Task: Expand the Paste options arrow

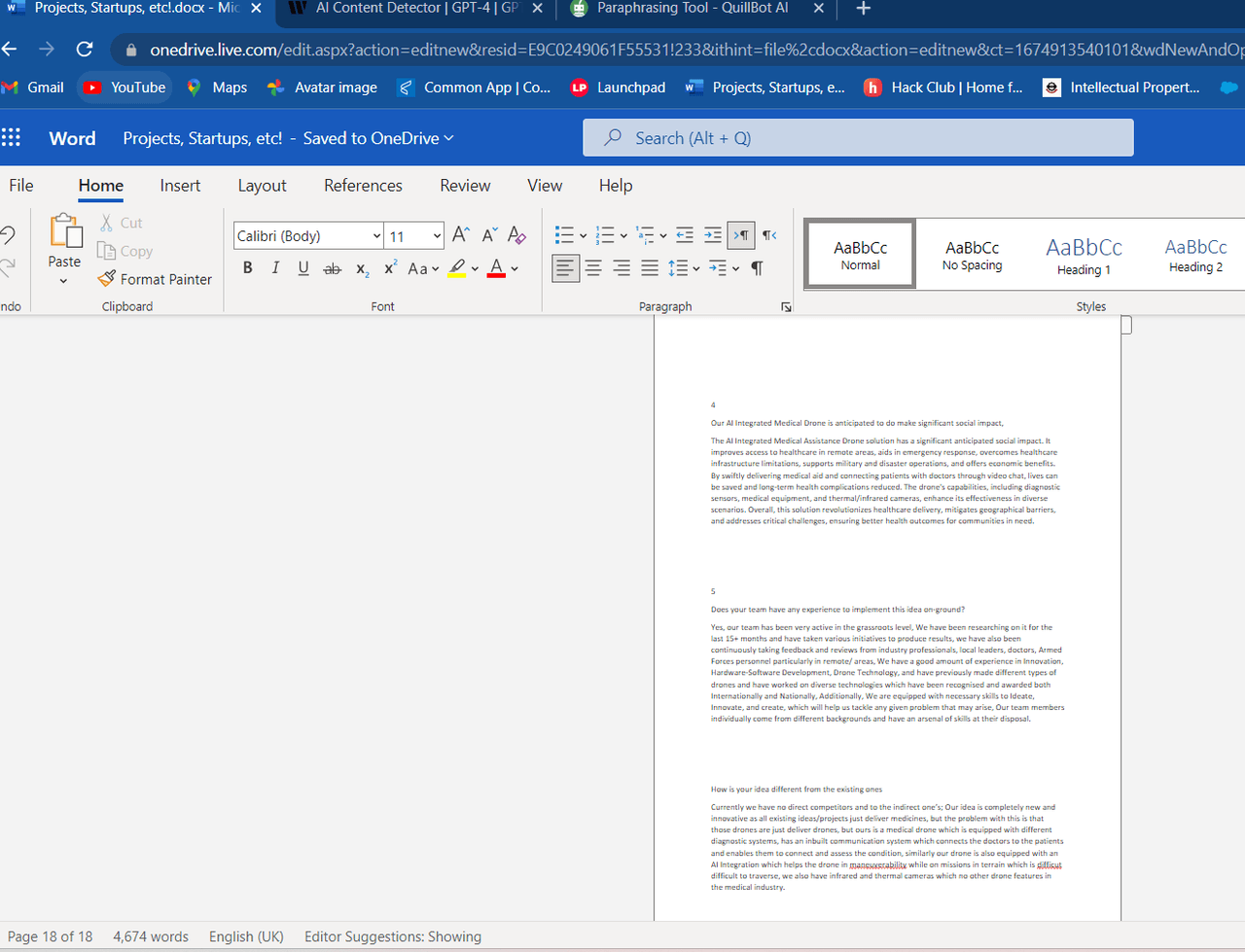Action: [x=64, y=282]
